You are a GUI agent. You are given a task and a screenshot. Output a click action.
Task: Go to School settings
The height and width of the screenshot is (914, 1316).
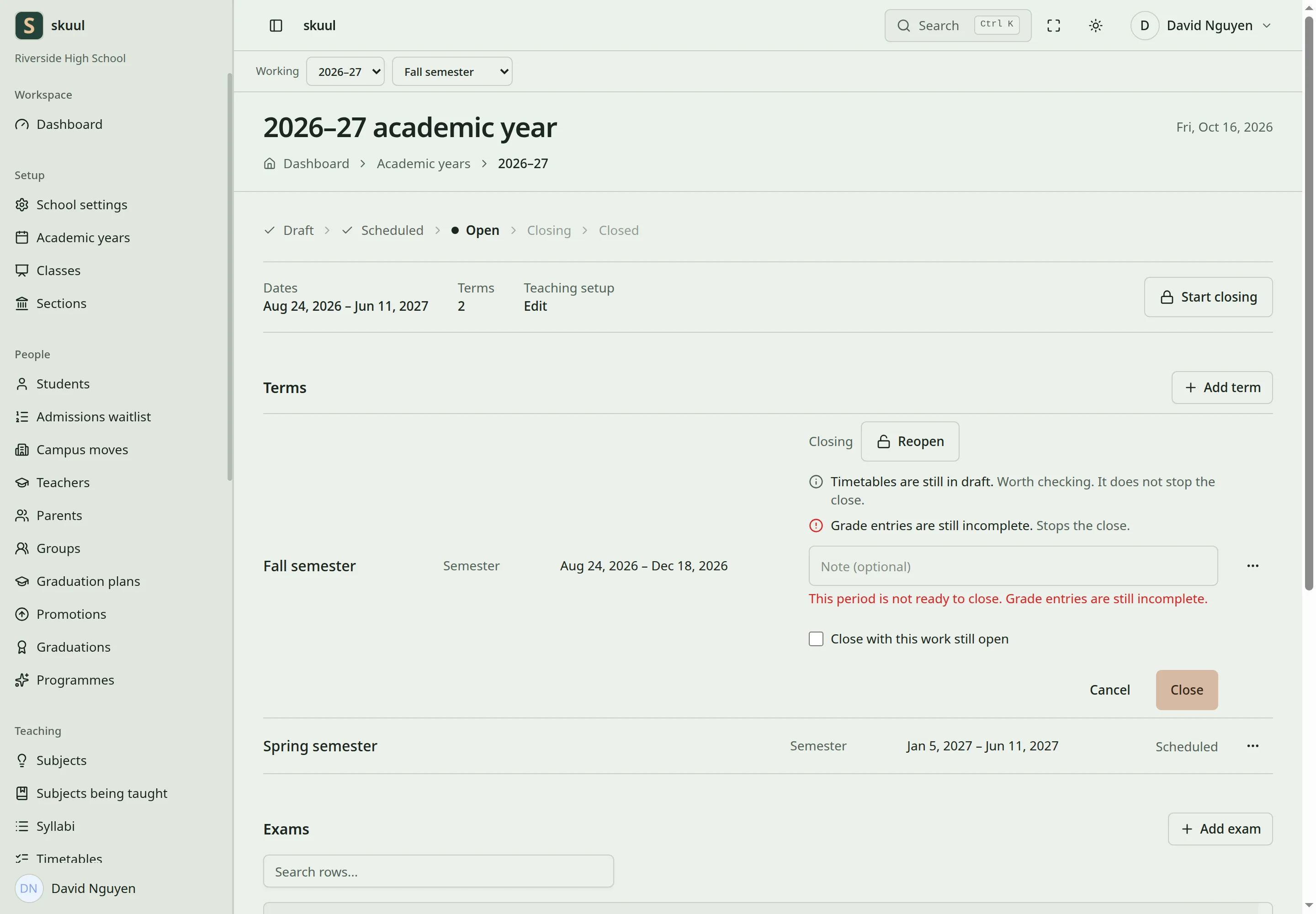coord(81,204)
